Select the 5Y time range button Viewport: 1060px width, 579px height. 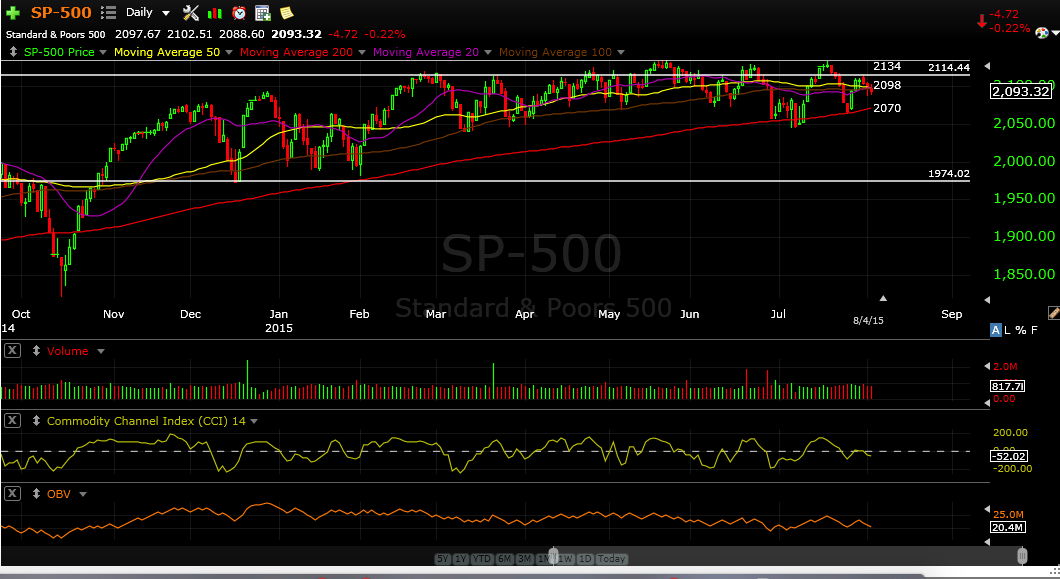click(x=442, y=559)
